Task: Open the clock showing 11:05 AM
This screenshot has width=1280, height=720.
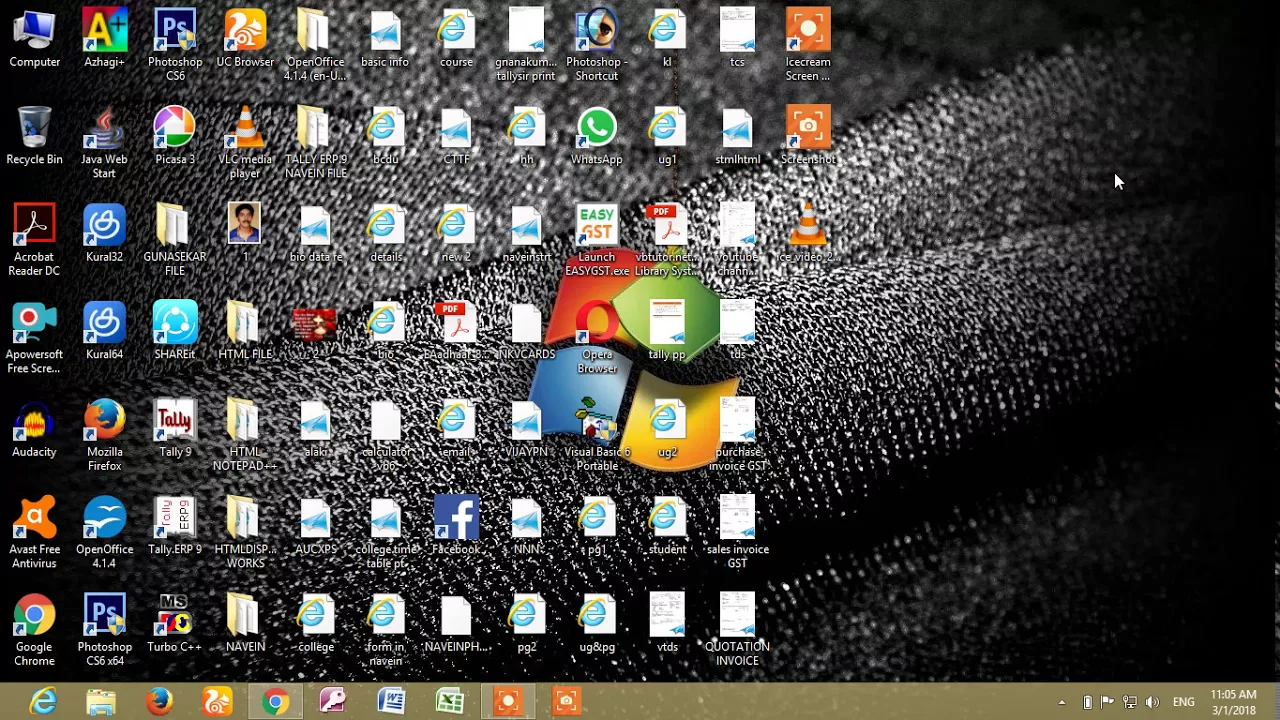Action: [x=1233, y=702]
